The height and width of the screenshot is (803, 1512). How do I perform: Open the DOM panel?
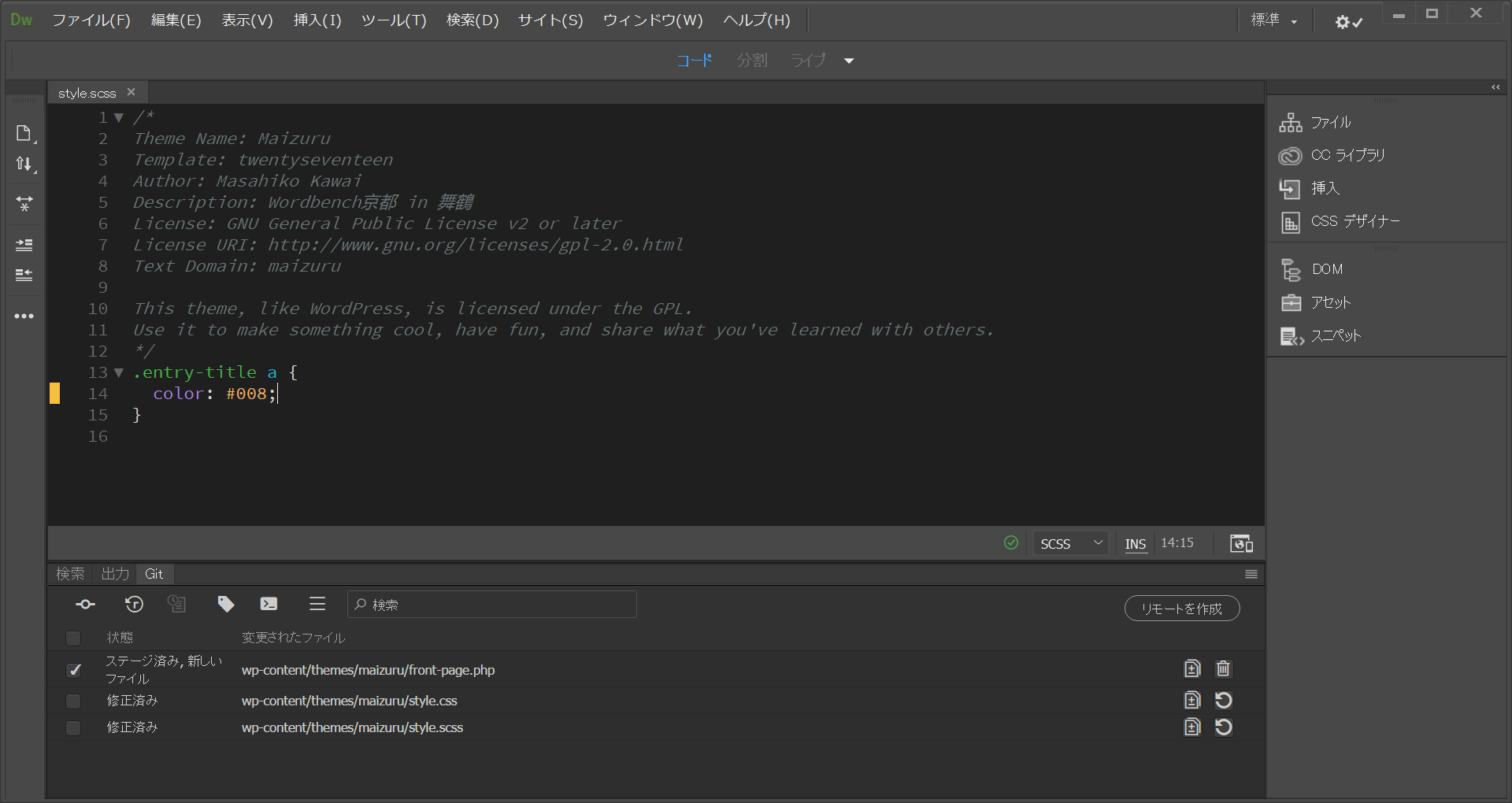click(x=1326, y=268)
